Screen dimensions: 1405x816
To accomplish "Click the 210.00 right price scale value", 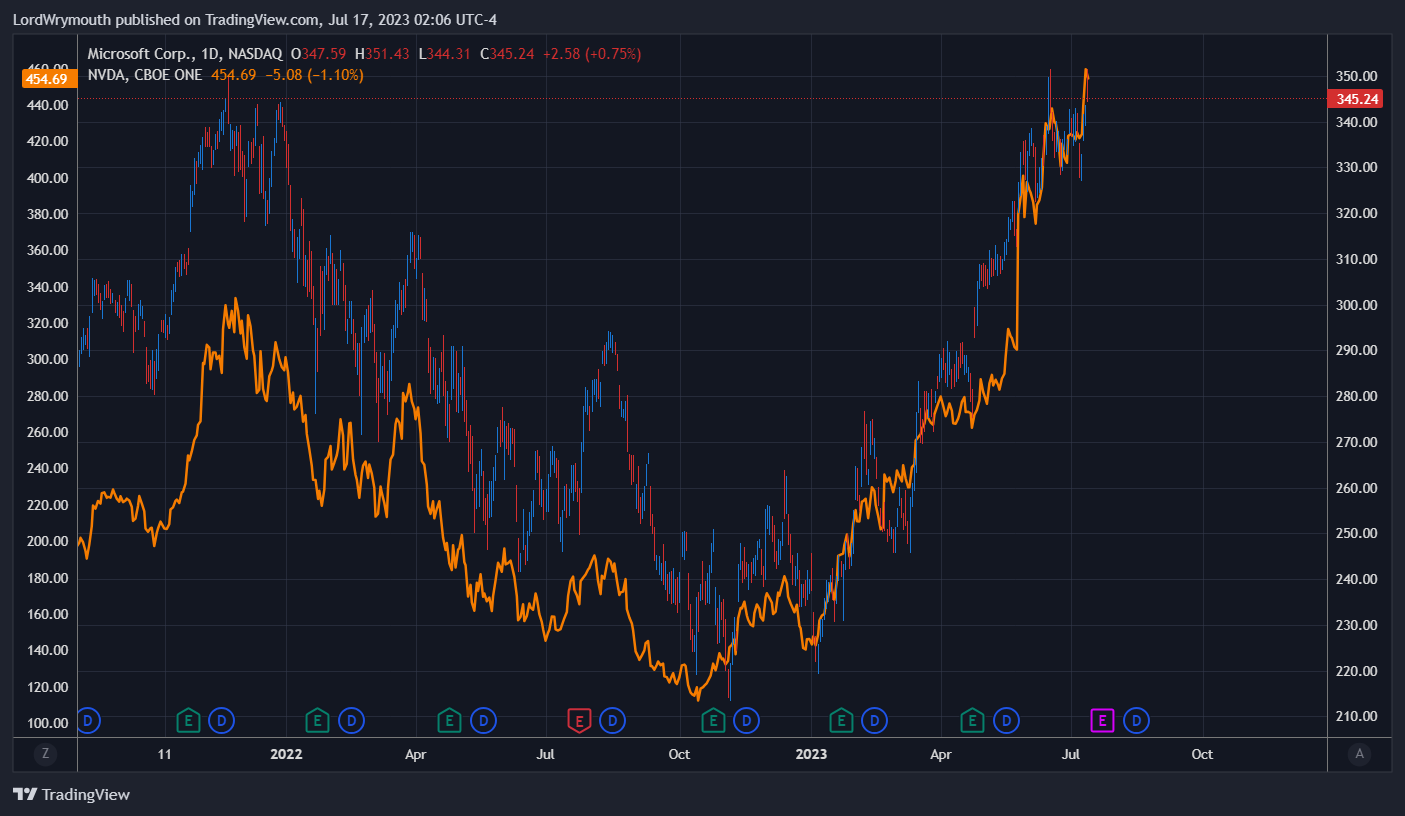I will pyautogui.click(x=1358, y=716).
